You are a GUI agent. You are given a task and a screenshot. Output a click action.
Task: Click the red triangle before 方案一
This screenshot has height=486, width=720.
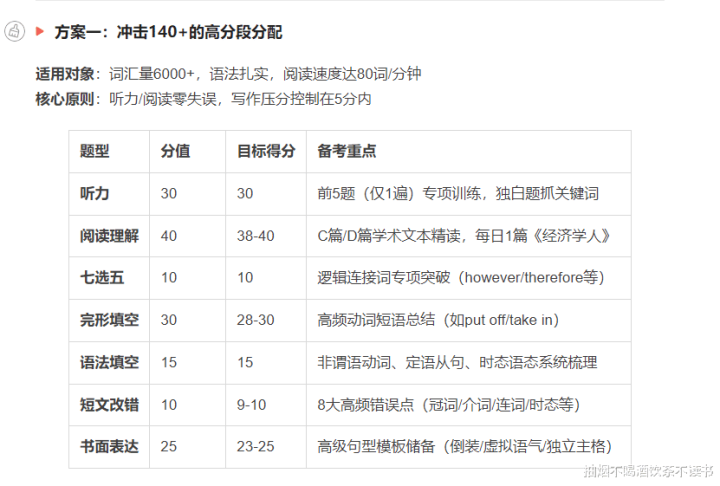point(40,31)
